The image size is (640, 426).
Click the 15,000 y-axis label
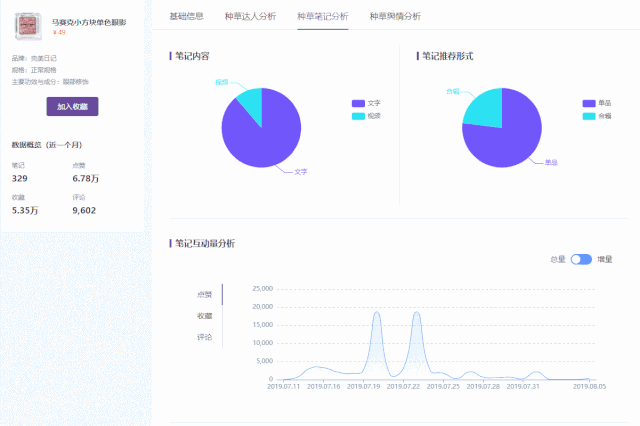[x=262, y=325]
